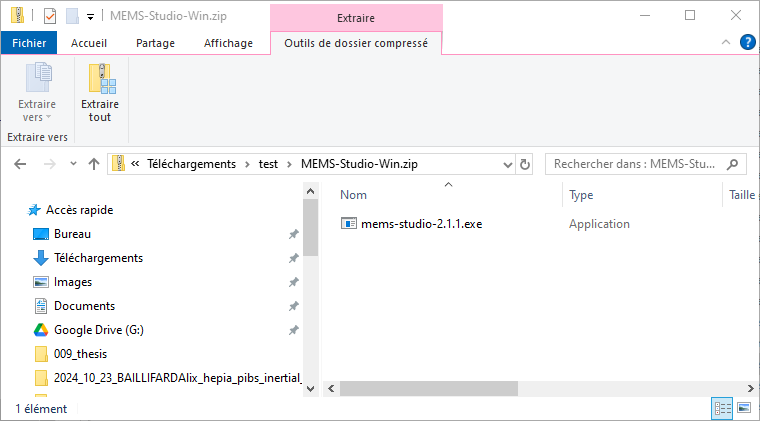Click the Properties checkmark icon in title bar
This screenshot has width=760, height=421.
[50, 16]
